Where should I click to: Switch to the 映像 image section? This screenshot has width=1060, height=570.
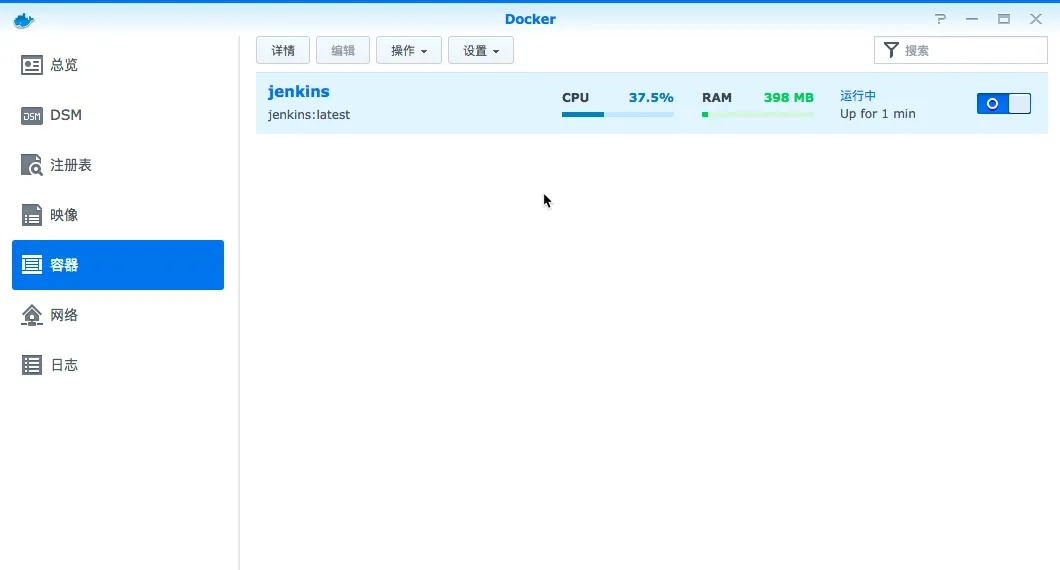pyautogui.click(x=65, y=215)
